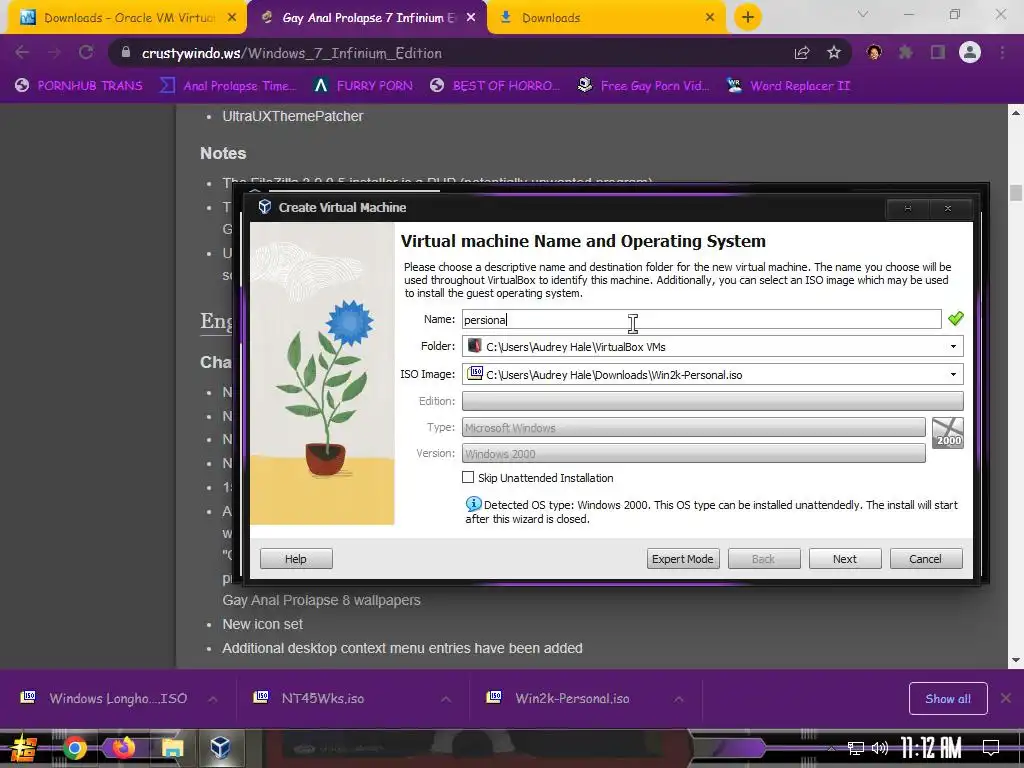Viewport: 1024px width, 768px height.
Task: Open options chevron for NT45Wks.iso download
Action: (446, 699)
